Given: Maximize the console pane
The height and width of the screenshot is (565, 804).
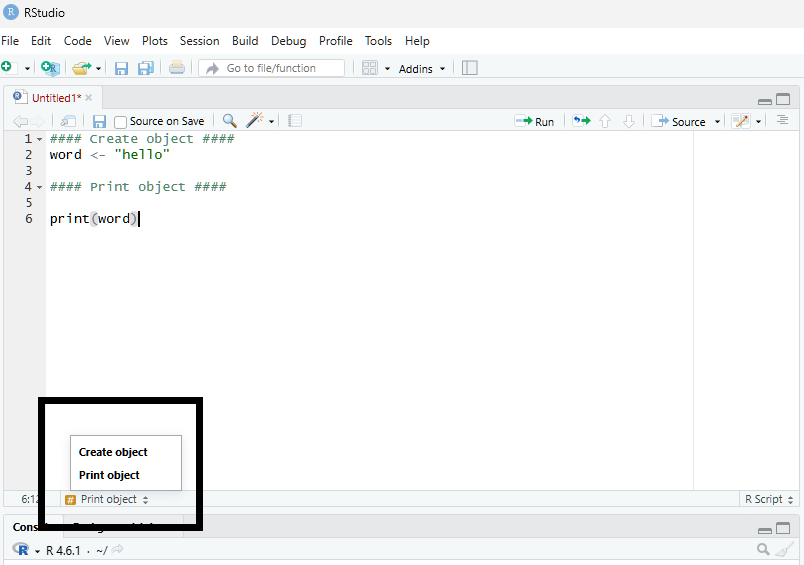Looking at the screenshot, I should [x=783, y=528].
